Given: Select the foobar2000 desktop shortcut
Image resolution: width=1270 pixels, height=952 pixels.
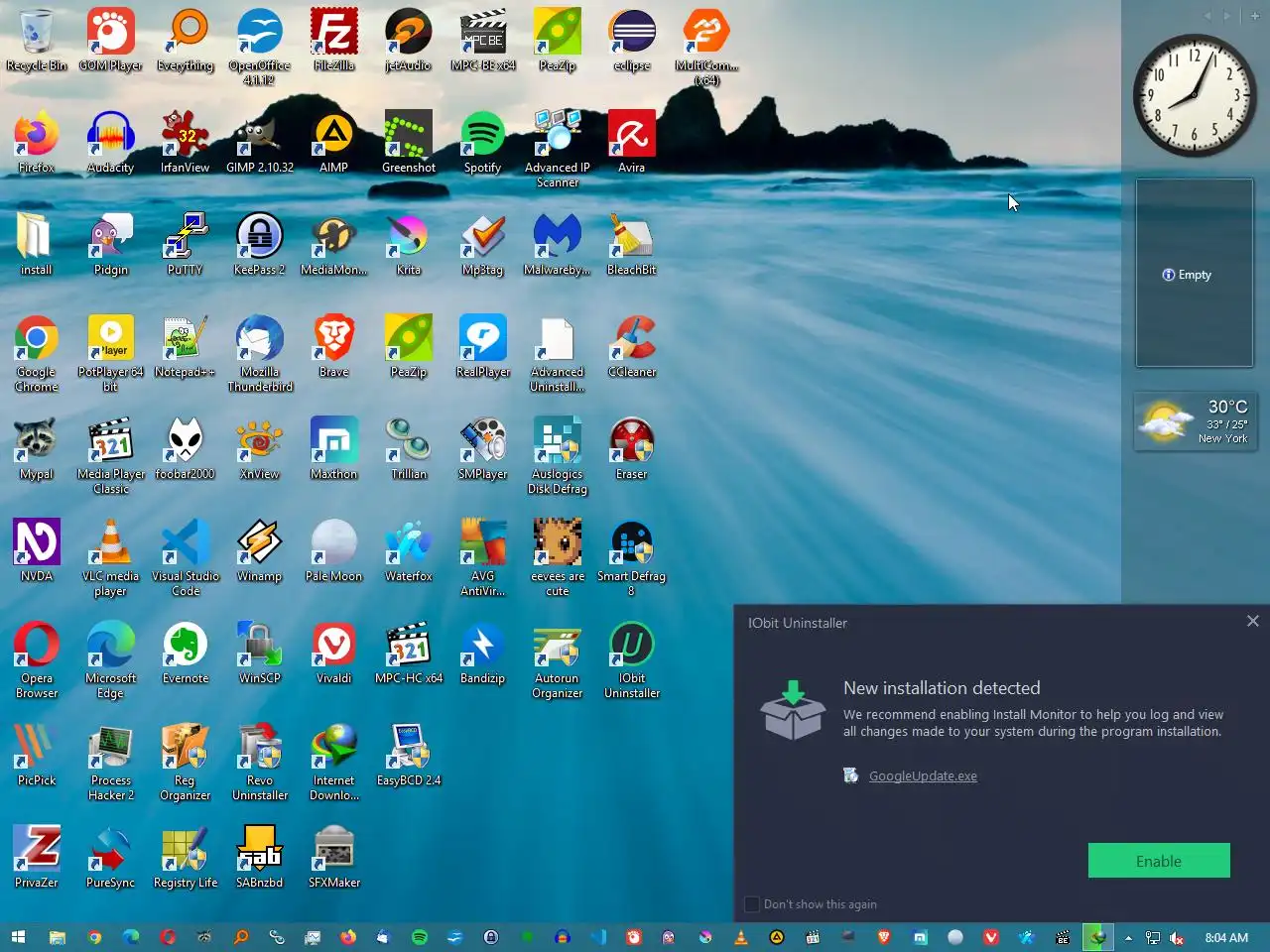Looking at the screenshot, I should tap(186, 449).
